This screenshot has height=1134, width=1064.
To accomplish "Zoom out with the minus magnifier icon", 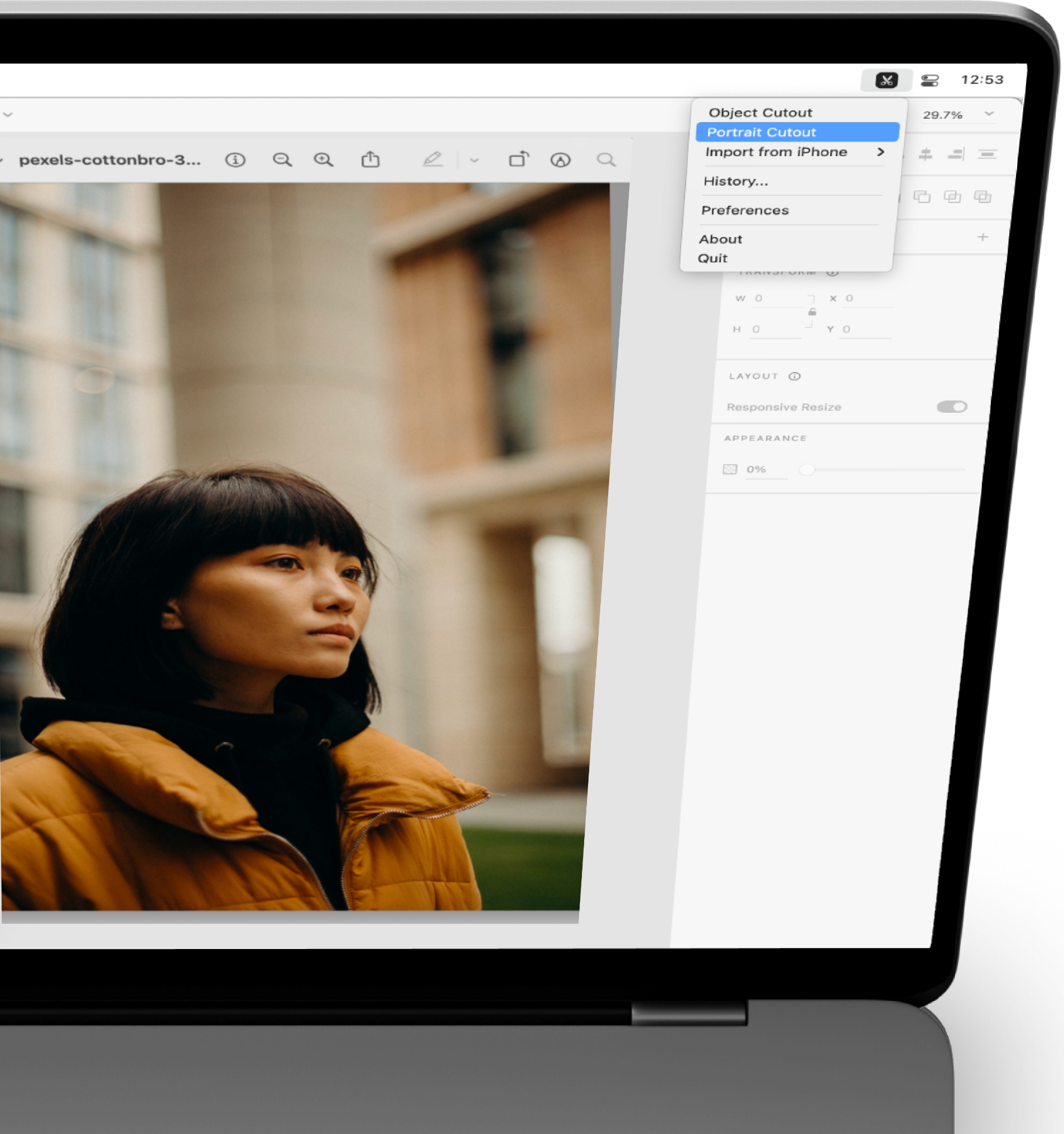I will tap(282, 160).
